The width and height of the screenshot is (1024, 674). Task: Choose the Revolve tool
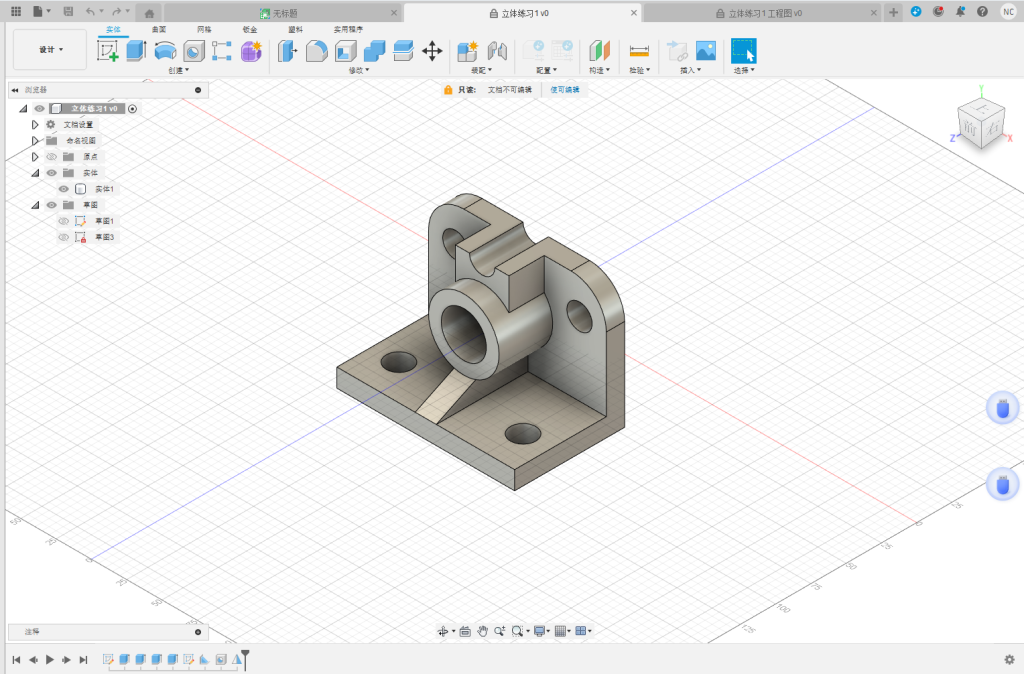click(x=165, y=51)
